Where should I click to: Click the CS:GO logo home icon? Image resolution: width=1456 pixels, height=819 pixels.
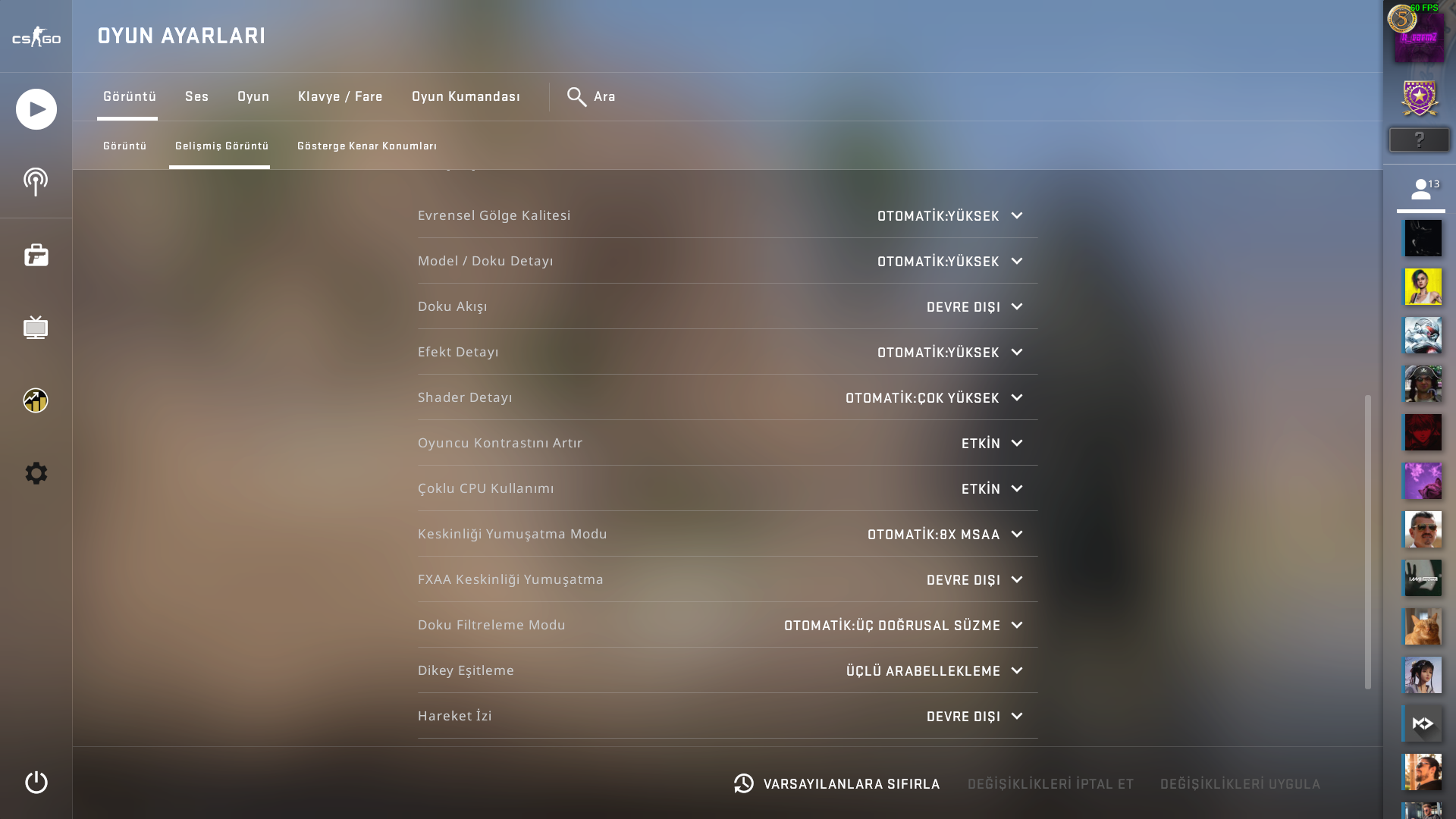(36, 36)
